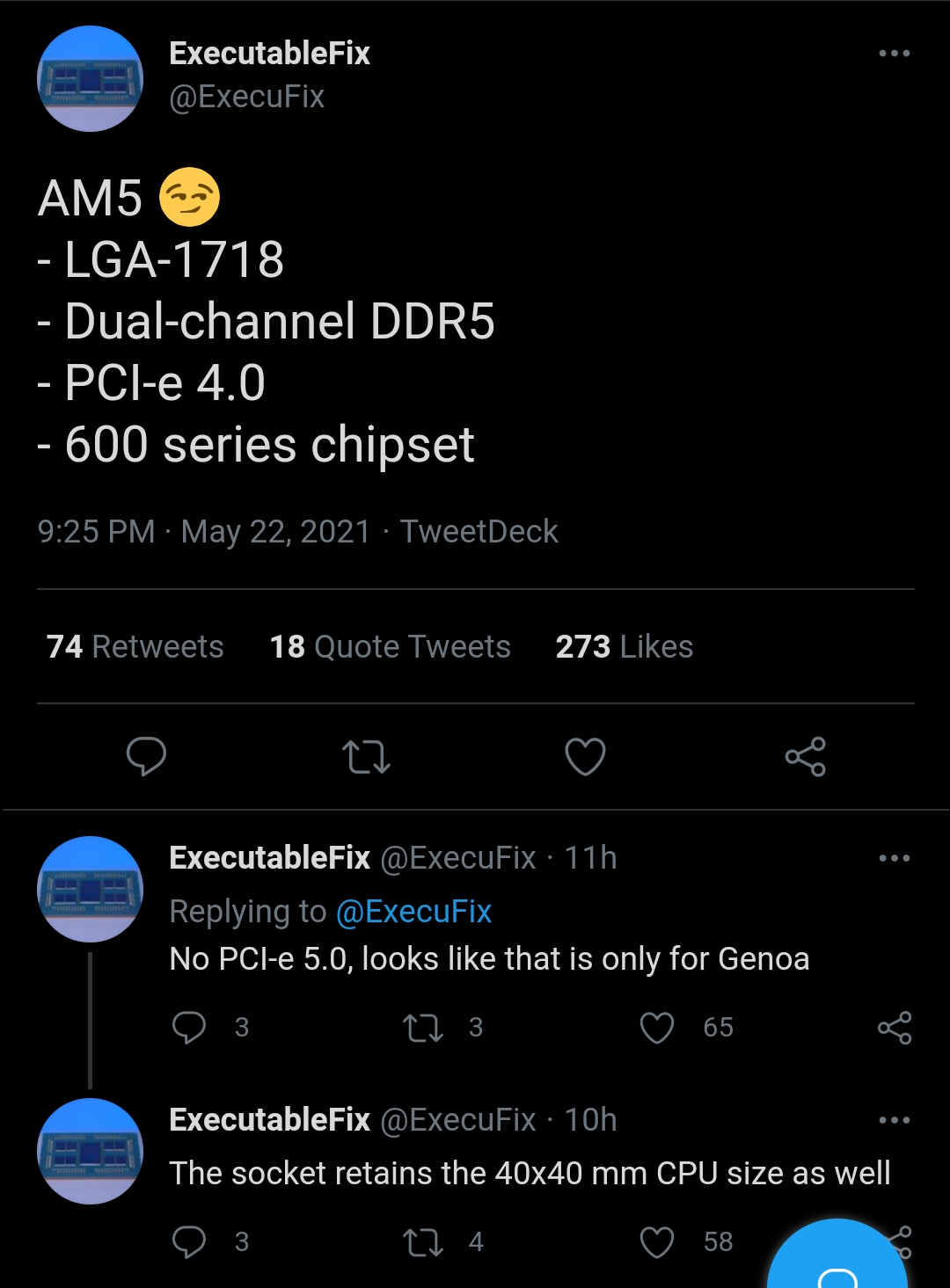Reply to the main AM5 tweet

tap(146, 756)
